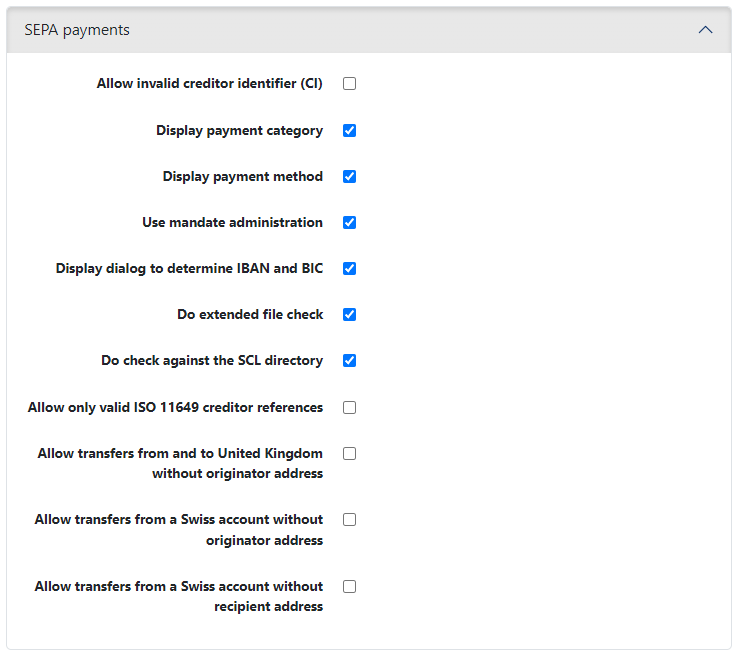Disable the Use mandate administration checkbox
738x655 pixels.
[349, 222]
